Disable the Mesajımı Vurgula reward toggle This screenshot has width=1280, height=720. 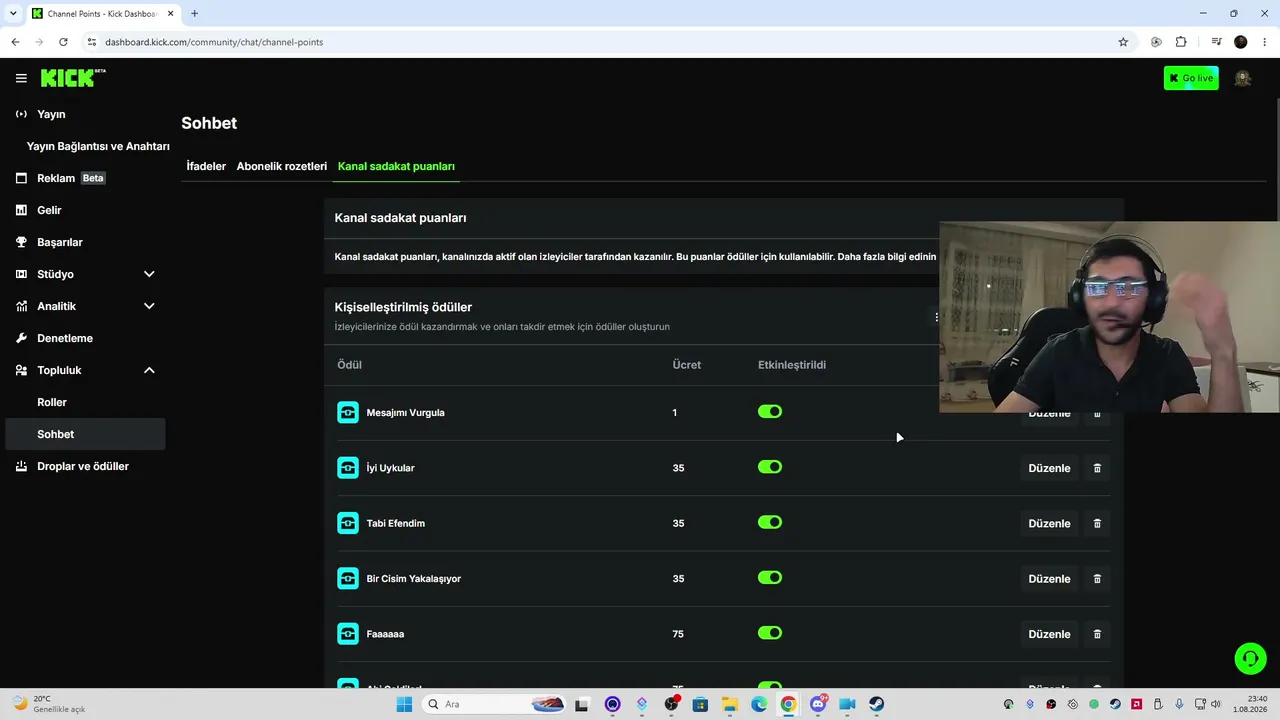pos(770,412)
